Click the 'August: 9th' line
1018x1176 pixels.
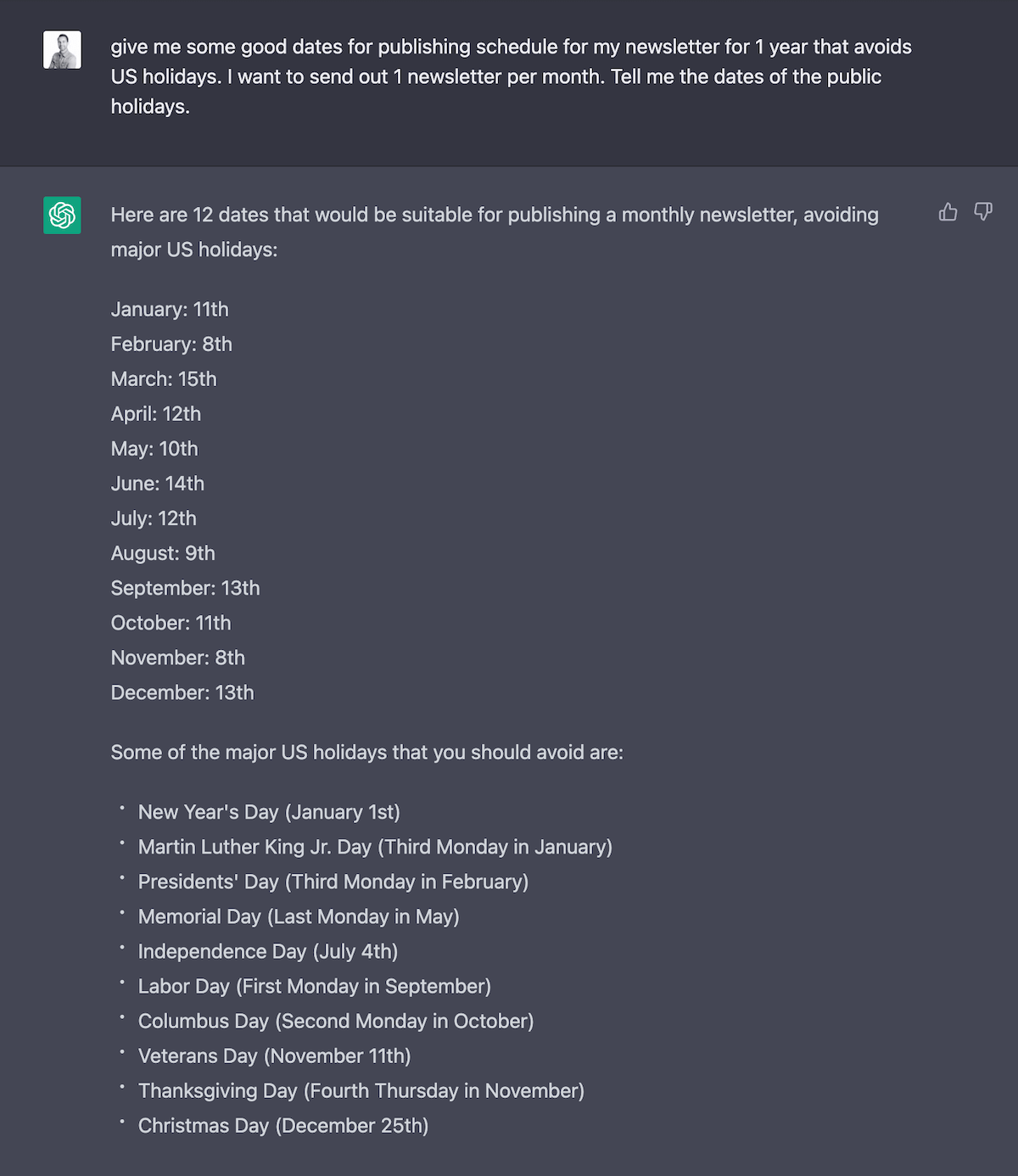point(163,553)
